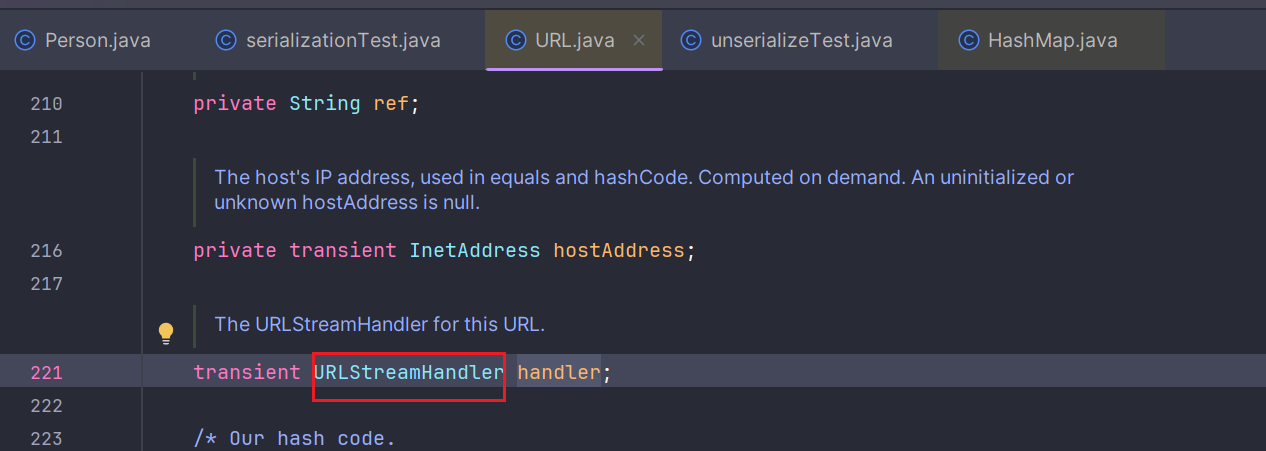This screenshot has width=1266, height=451.
Task: Click the handler field name
Action: click(x=558, y=373)
